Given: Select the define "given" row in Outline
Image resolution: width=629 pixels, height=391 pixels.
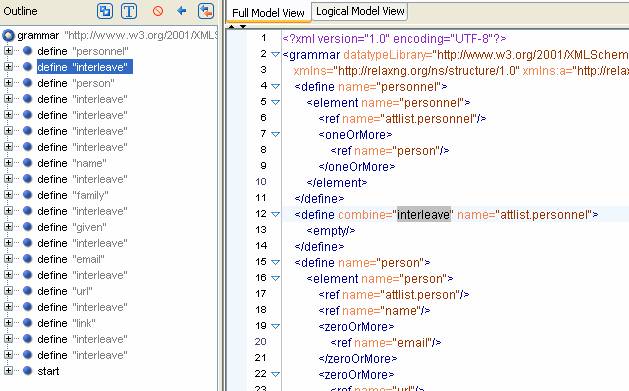Looking at the screenshot, I should point(72,227).
